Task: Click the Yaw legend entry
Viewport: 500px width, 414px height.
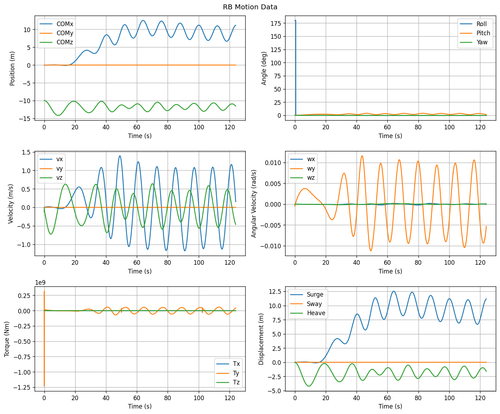Action: coord(474,42)
